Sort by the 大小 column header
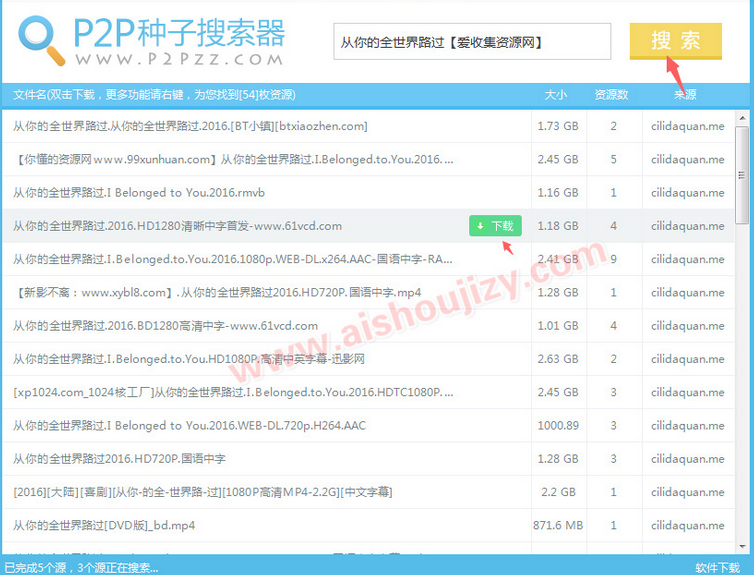754x575 pixels. click(x=555, y=94)
